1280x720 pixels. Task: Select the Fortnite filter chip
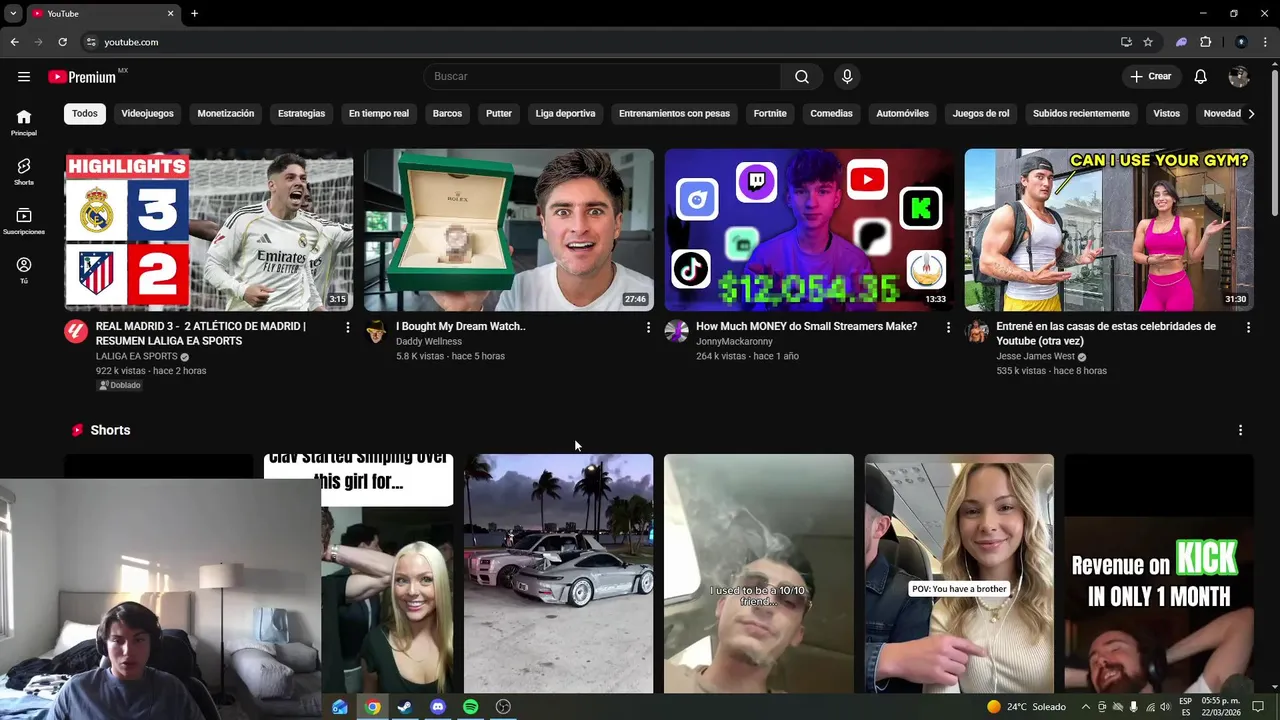(770, 114)
